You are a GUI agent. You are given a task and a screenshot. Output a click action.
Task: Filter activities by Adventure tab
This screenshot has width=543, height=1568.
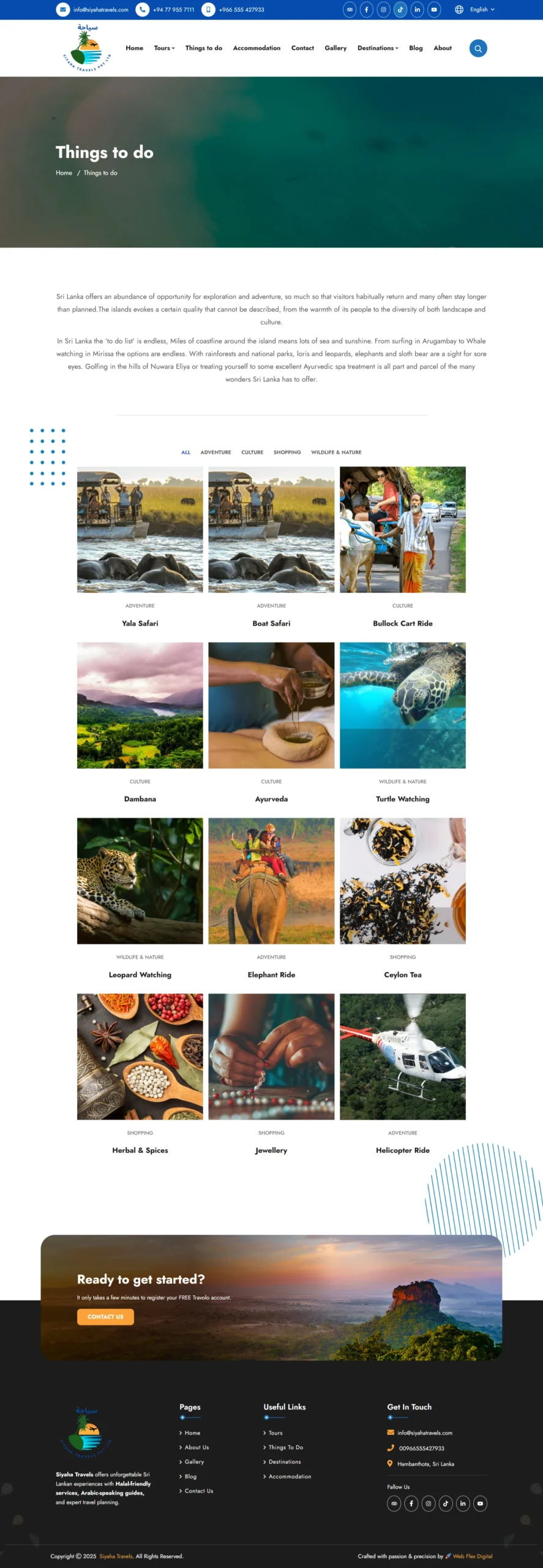pyautogui.click(x=215, y=452)
